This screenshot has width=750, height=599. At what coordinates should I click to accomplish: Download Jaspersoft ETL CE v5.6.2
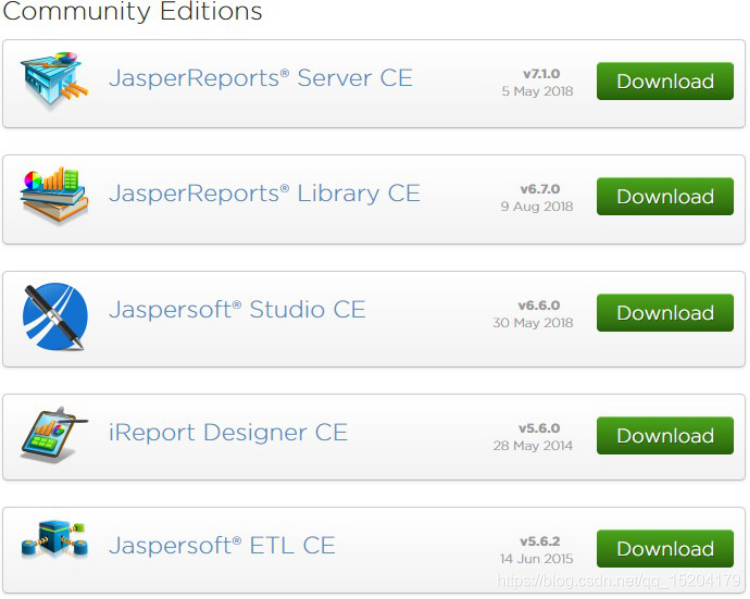(x=665, y=548)
